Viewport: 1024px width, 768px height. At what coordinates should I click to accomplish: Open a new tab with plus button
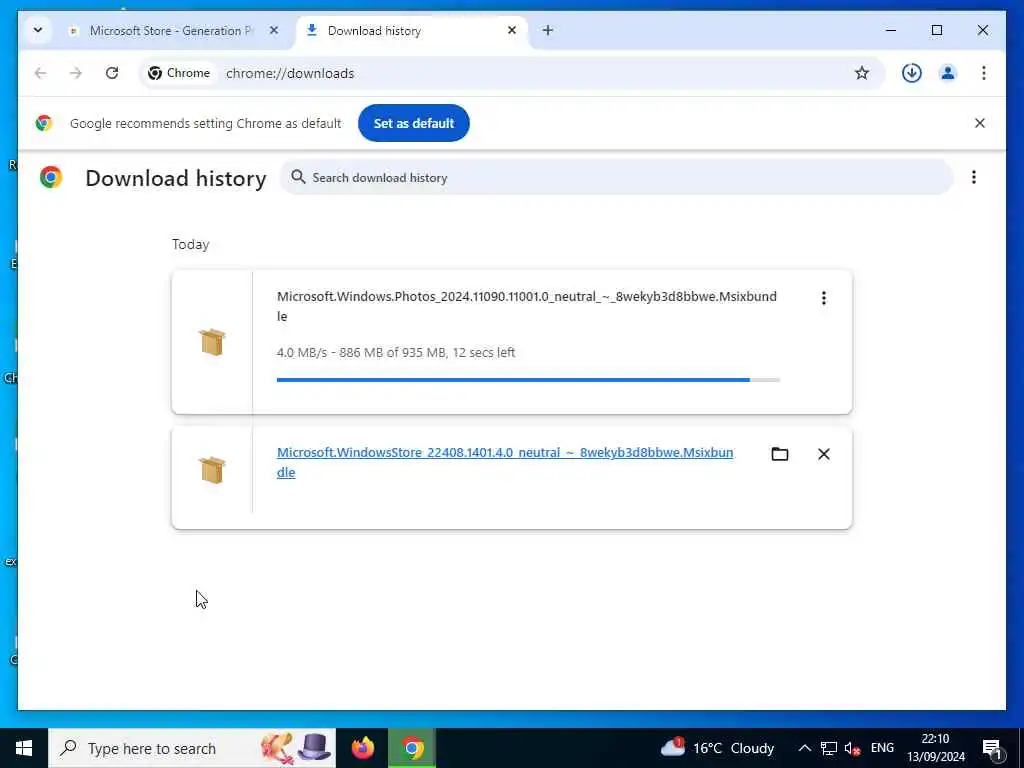click(x=548, y=30)
